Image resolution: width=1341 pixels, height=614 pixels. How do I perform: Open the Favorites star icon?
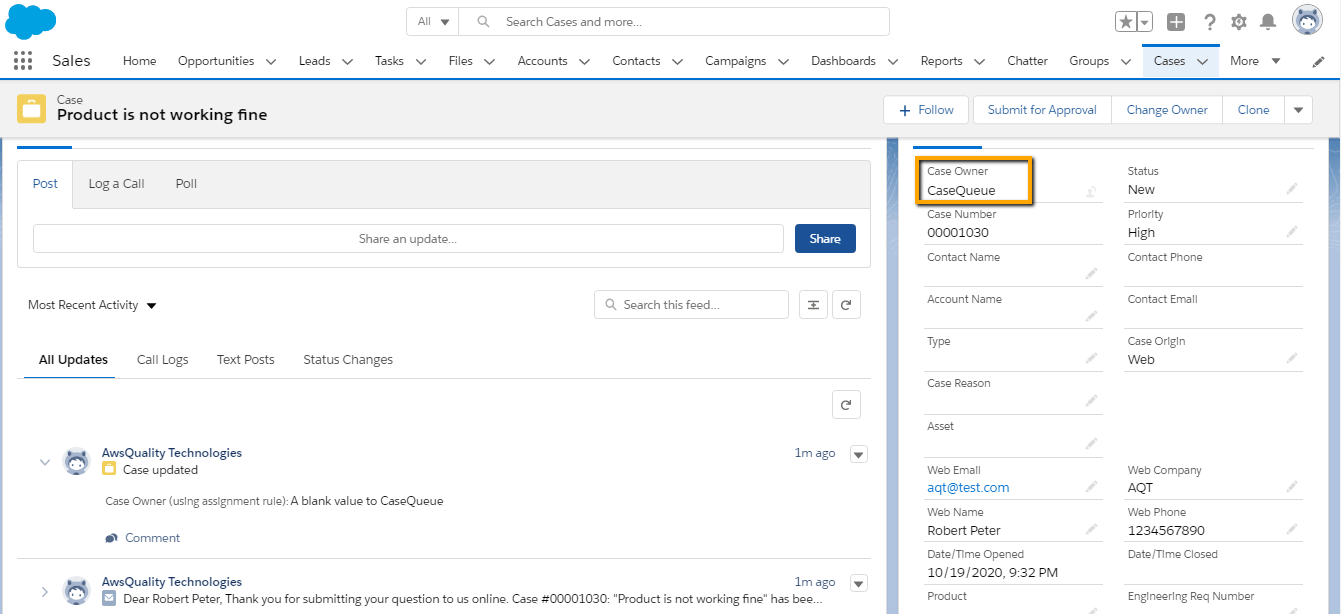[x=1126, y=22]
